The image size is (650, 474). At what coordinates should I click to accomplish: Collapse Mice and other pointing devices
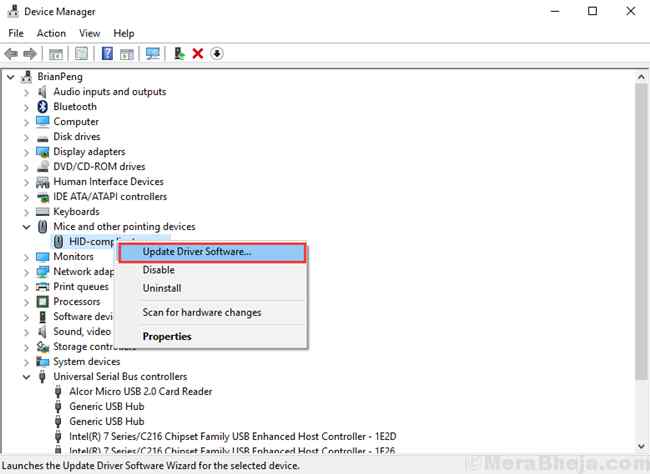click(x=27, y=227)
